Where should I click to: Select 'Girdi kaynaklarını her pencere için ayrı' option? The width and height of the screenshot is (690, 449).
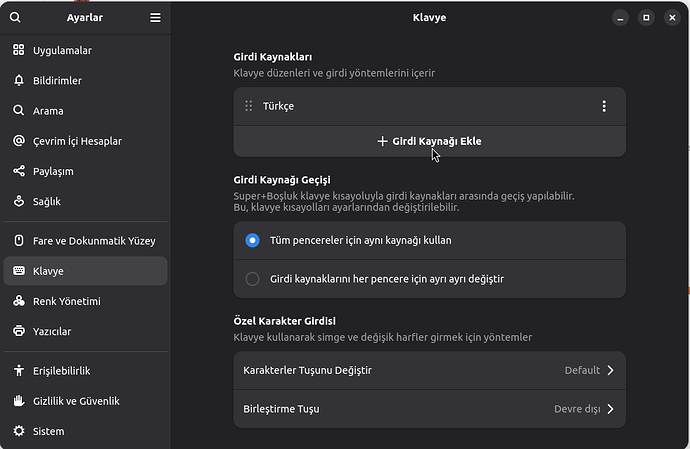[252, 279]
